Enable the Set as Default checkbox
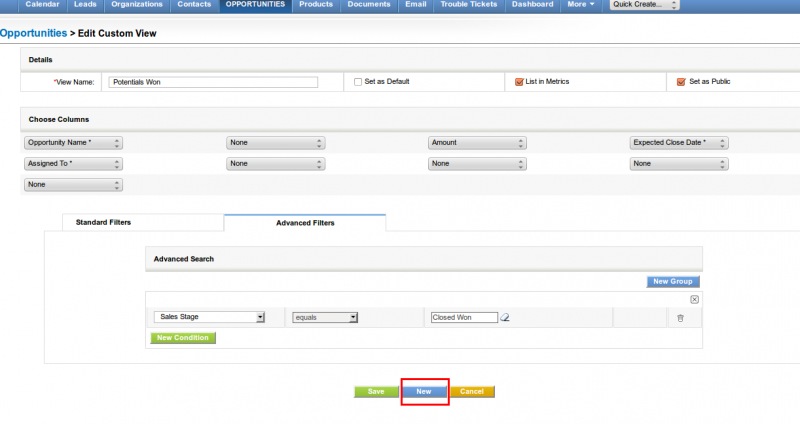800x424 pixels. pyautogui.click(x=358, y=82)
